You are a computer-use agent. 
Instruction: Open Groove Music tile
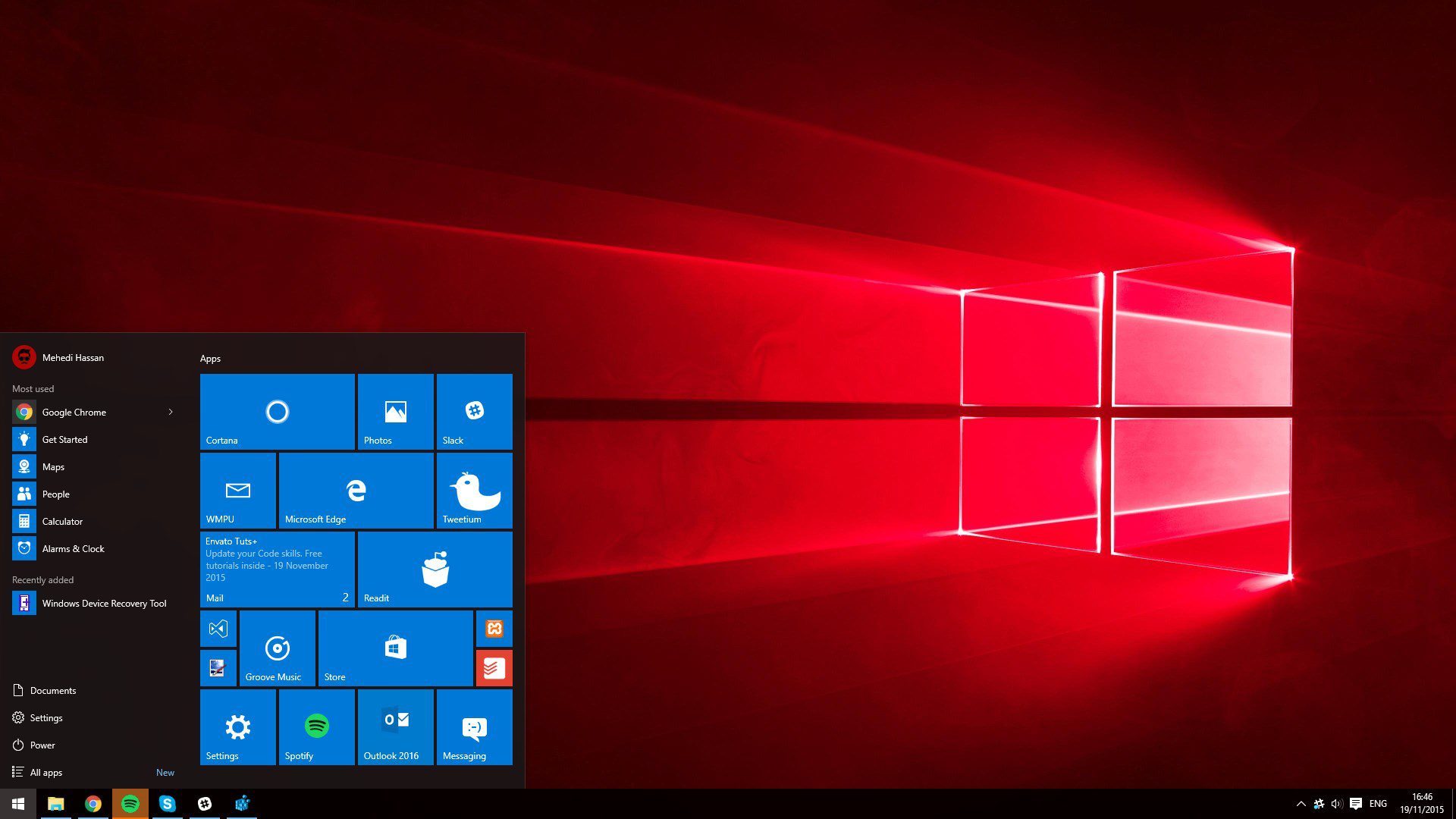click(278, 648)
